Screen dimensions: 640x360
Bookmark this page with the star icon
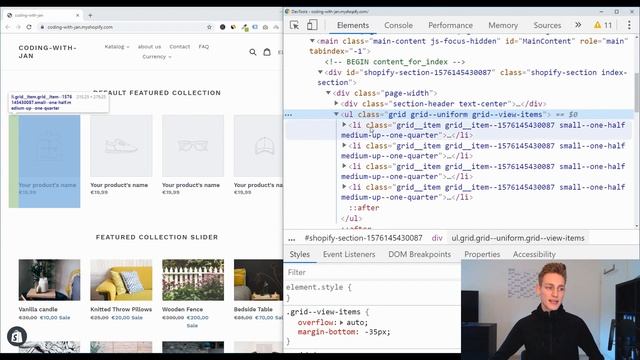click(x=209, y=27)
